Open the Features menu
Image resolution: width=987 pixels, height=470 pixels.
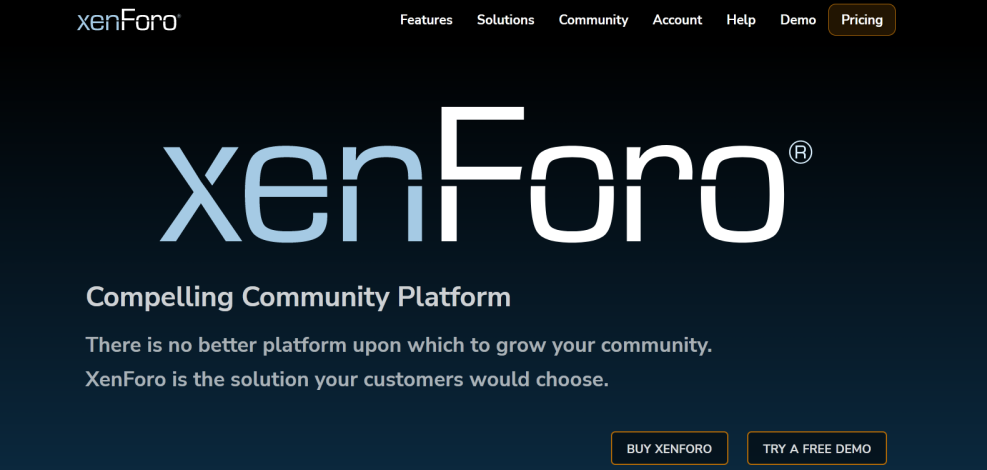(426, 20)
